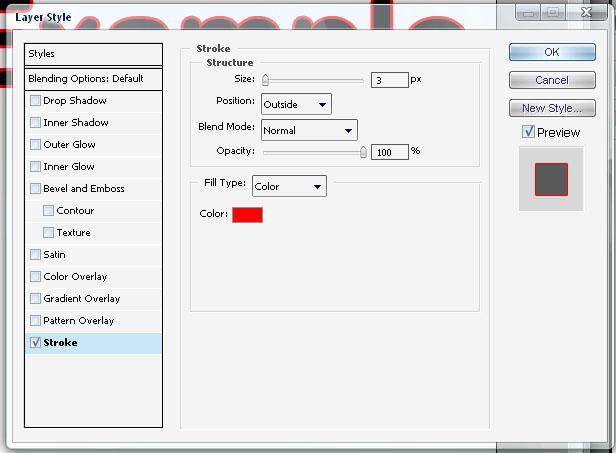Viewport: 616px width, 453px height.
Task: Click the New Style... button
Action: click(552, 108)
